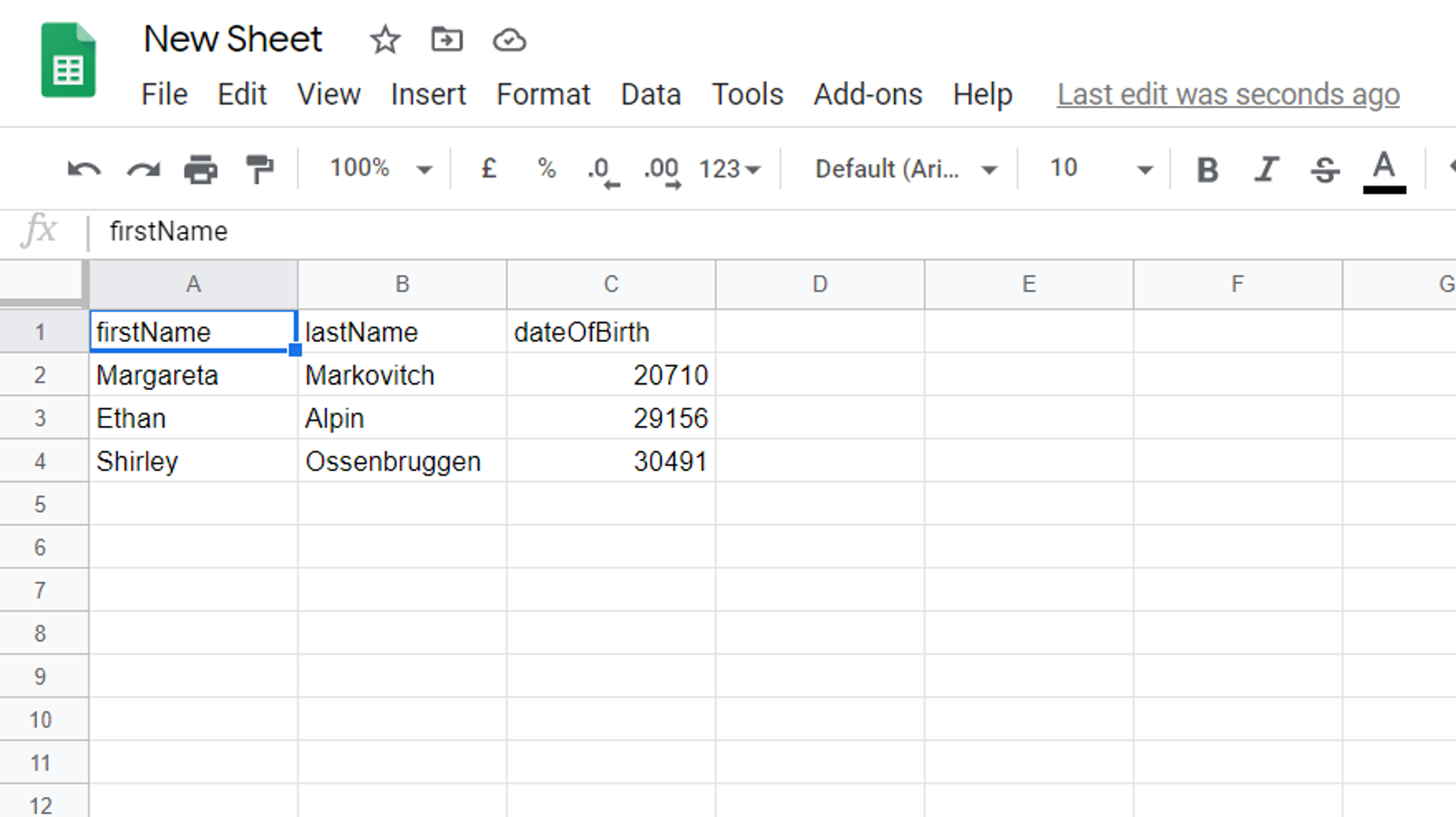
Task: Select row 10 header
Action: (x=44, y=719)
